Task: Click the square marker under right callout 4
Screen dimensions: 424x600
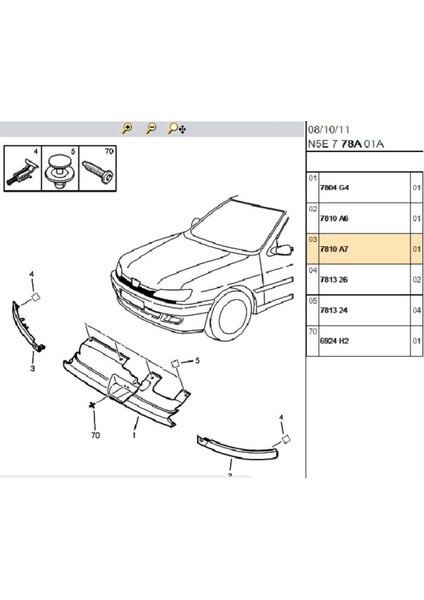Action: (x=286, y=439)
